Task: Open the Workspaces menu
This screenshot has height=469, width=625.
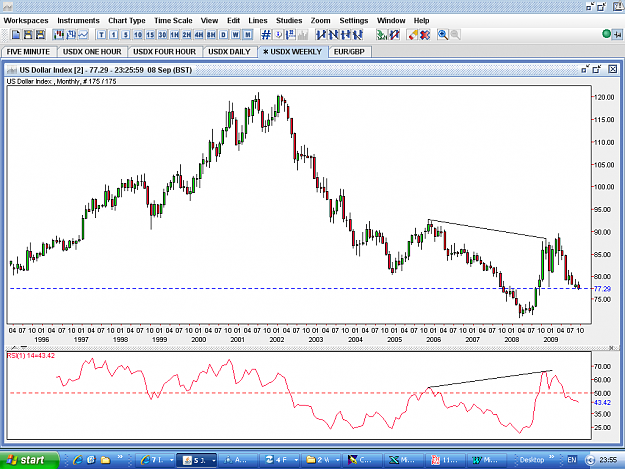Action: point(26,20)
